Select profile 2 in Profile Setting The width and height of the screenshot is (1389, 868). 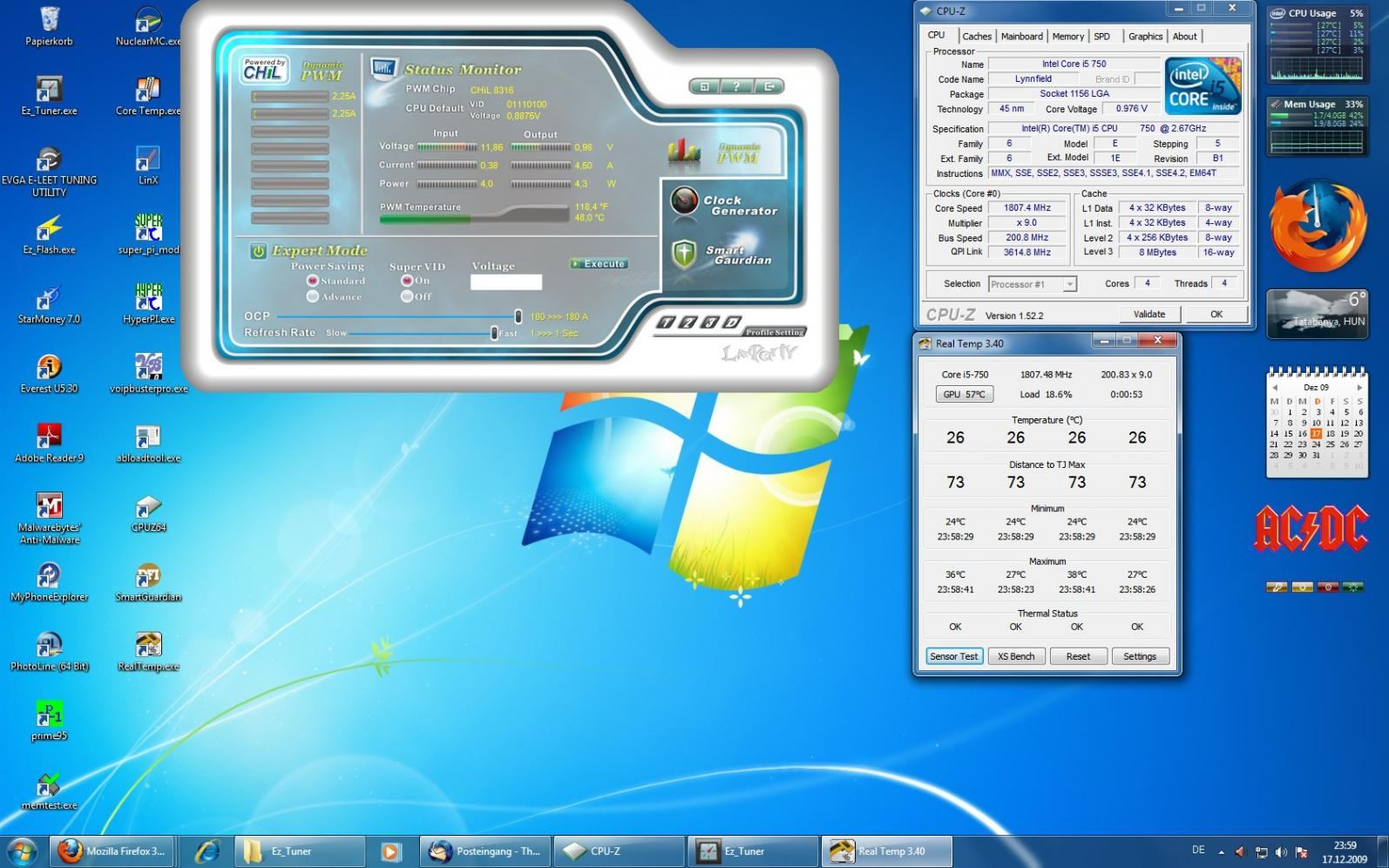point(688,322)
